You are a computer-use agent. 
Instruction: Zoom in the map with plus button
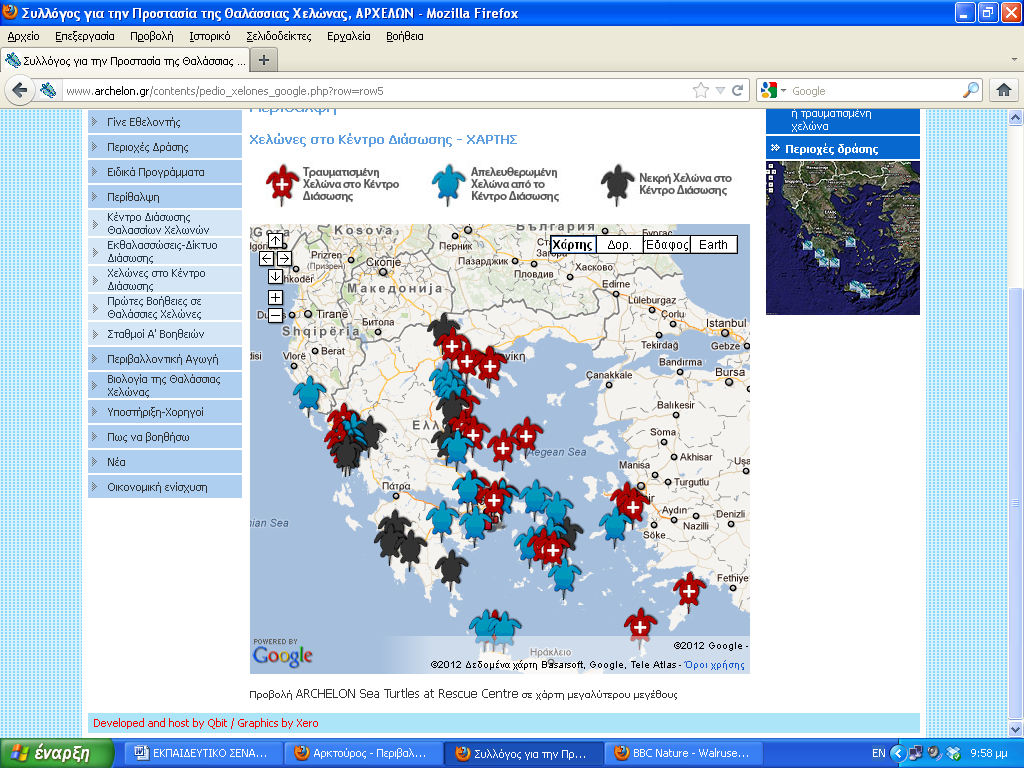pos(276,297)
